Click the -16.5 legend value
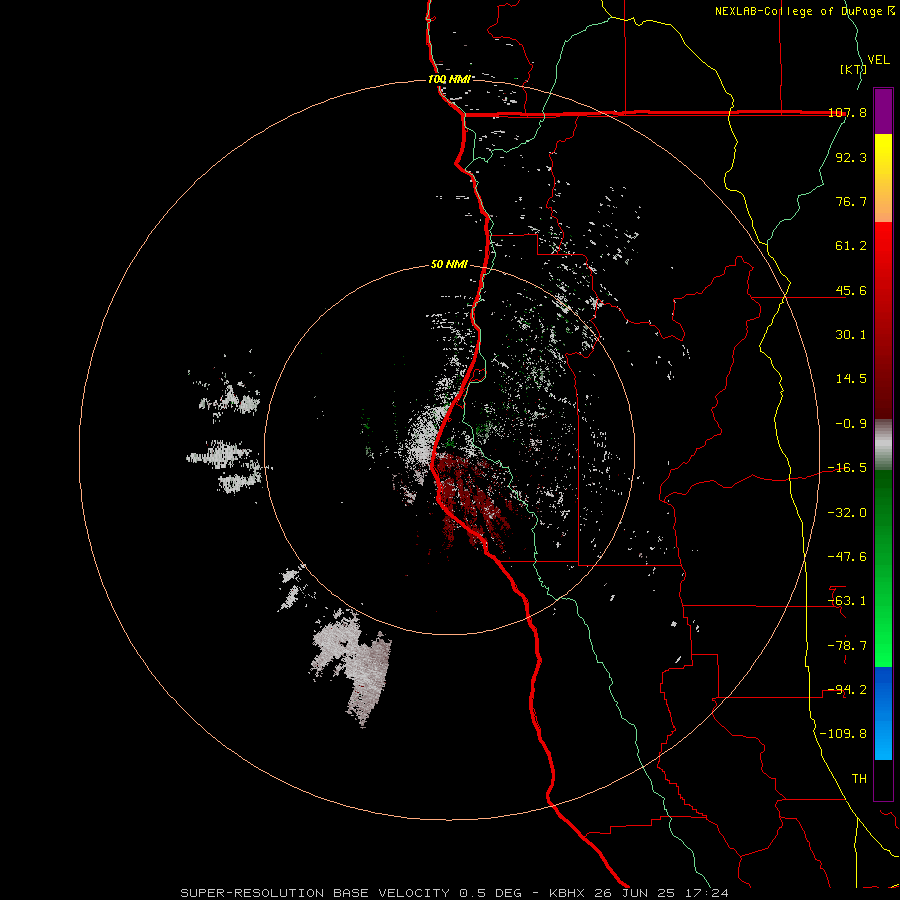This screenshot has height=900, width=900. 847,468
